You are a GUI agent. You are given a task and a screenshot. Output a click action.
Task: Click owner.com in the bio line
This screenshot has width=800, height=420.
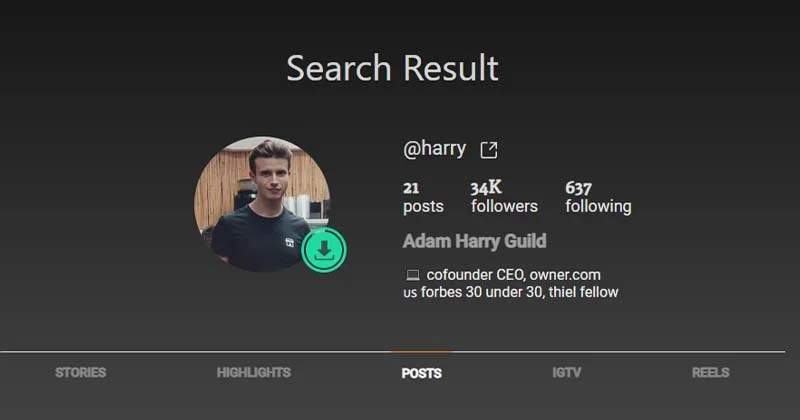click(x=565, y=275)
